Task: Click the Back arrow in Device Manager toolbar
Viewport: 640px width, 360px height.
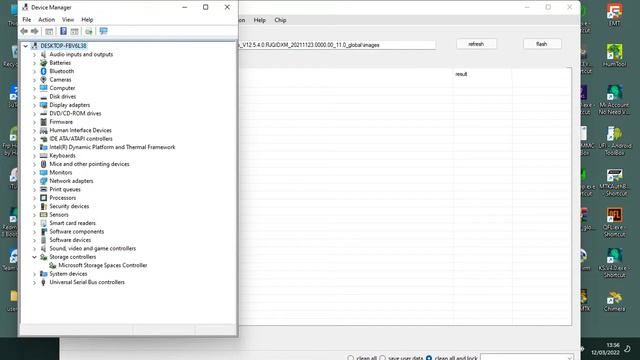Action: pos(24,31)
